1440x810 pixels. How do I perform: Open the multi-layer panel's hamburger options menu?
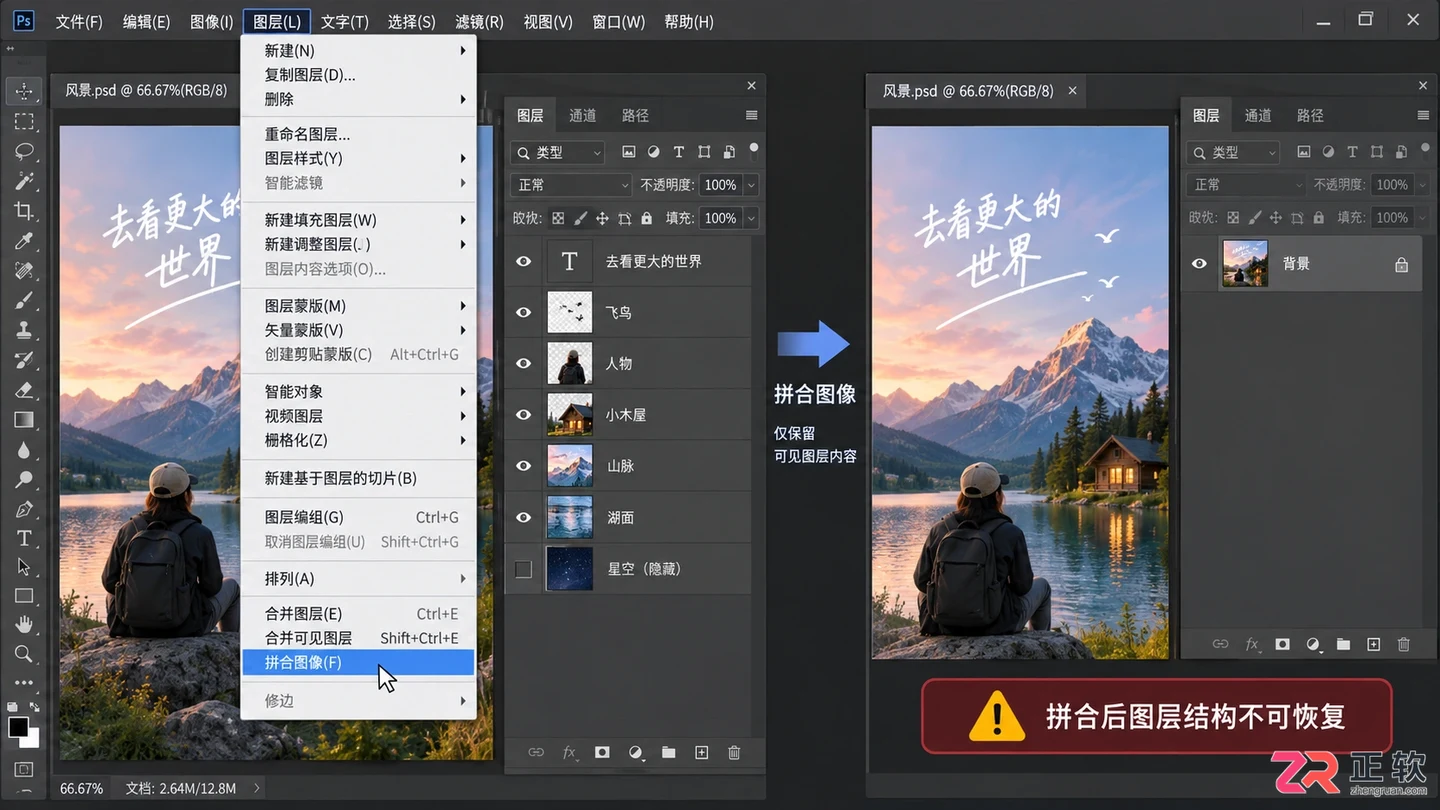click(x=751, y=115)
